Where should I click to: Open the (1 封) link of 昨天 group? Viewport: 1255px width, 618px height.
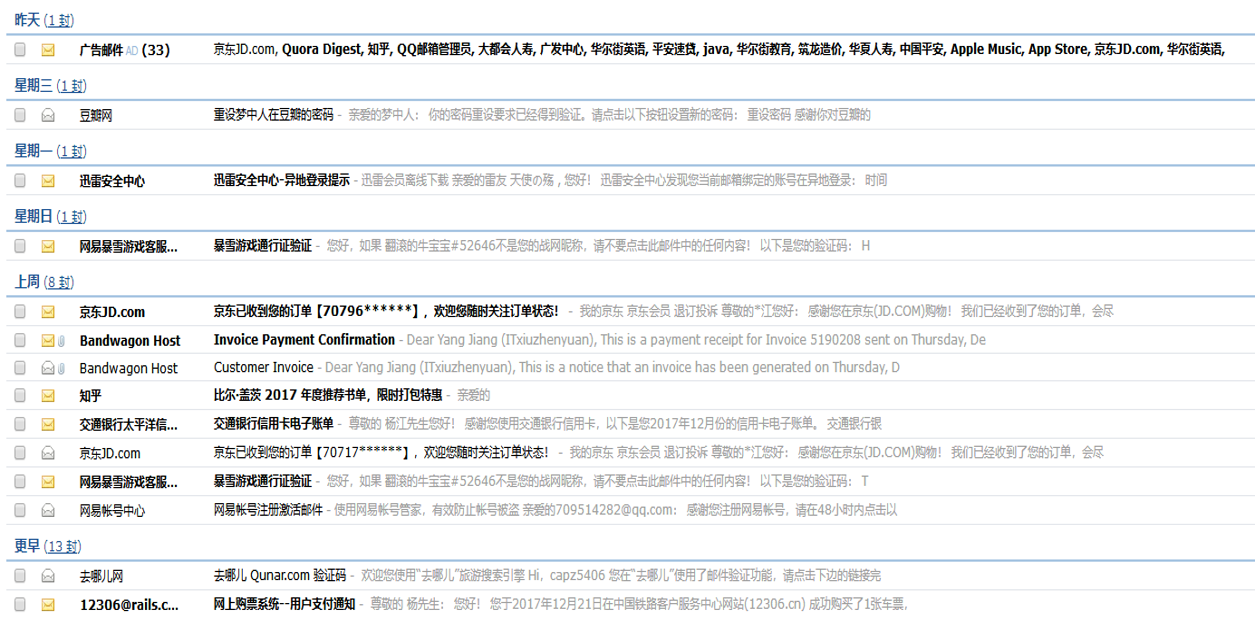[59, 21]
